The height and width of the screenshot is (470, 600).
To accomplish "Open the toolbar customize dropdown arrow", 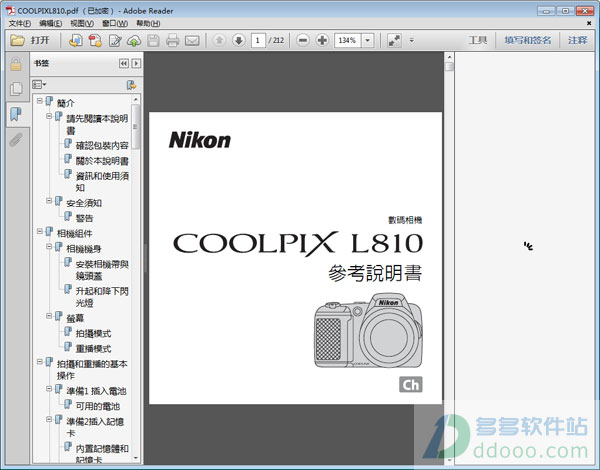I will click(x=412, y=40).
